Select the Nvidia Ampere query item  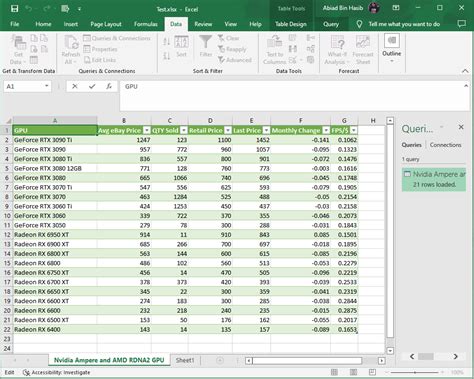tap(434, 179)
